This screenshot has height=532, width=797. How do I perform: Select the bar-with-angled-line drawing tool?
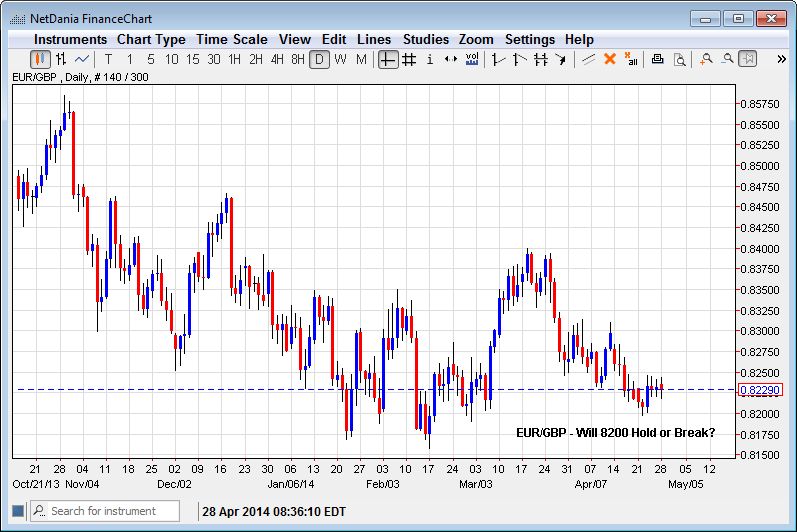pyautogui.click(x=519, y=59)
